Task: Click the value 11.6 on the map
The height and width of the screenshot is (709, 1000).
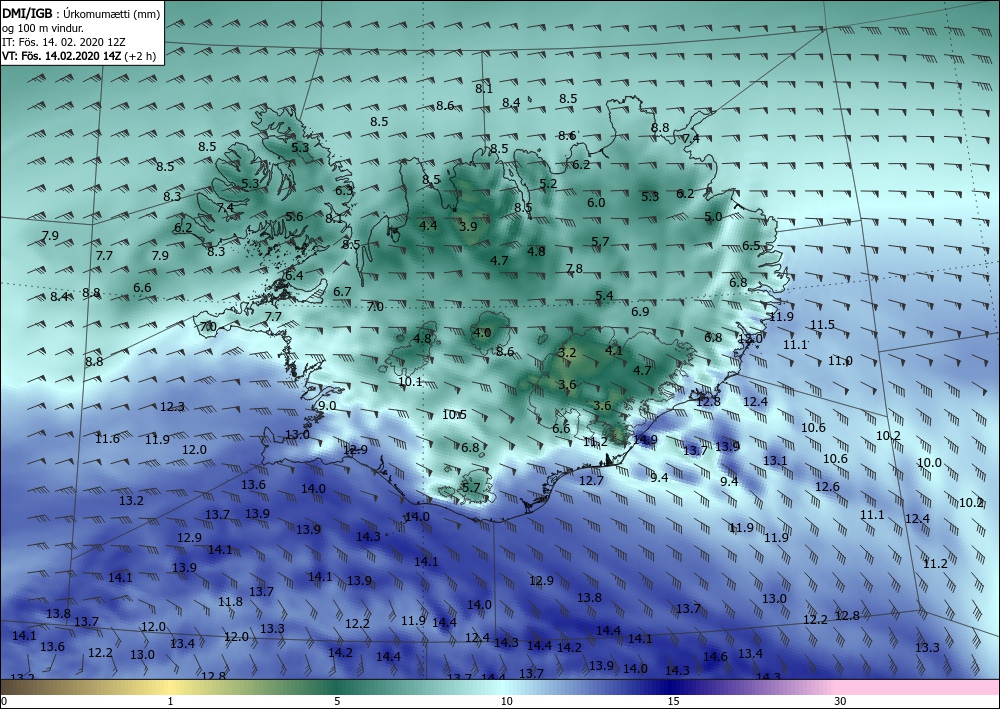Action: (x=107, y=439)
